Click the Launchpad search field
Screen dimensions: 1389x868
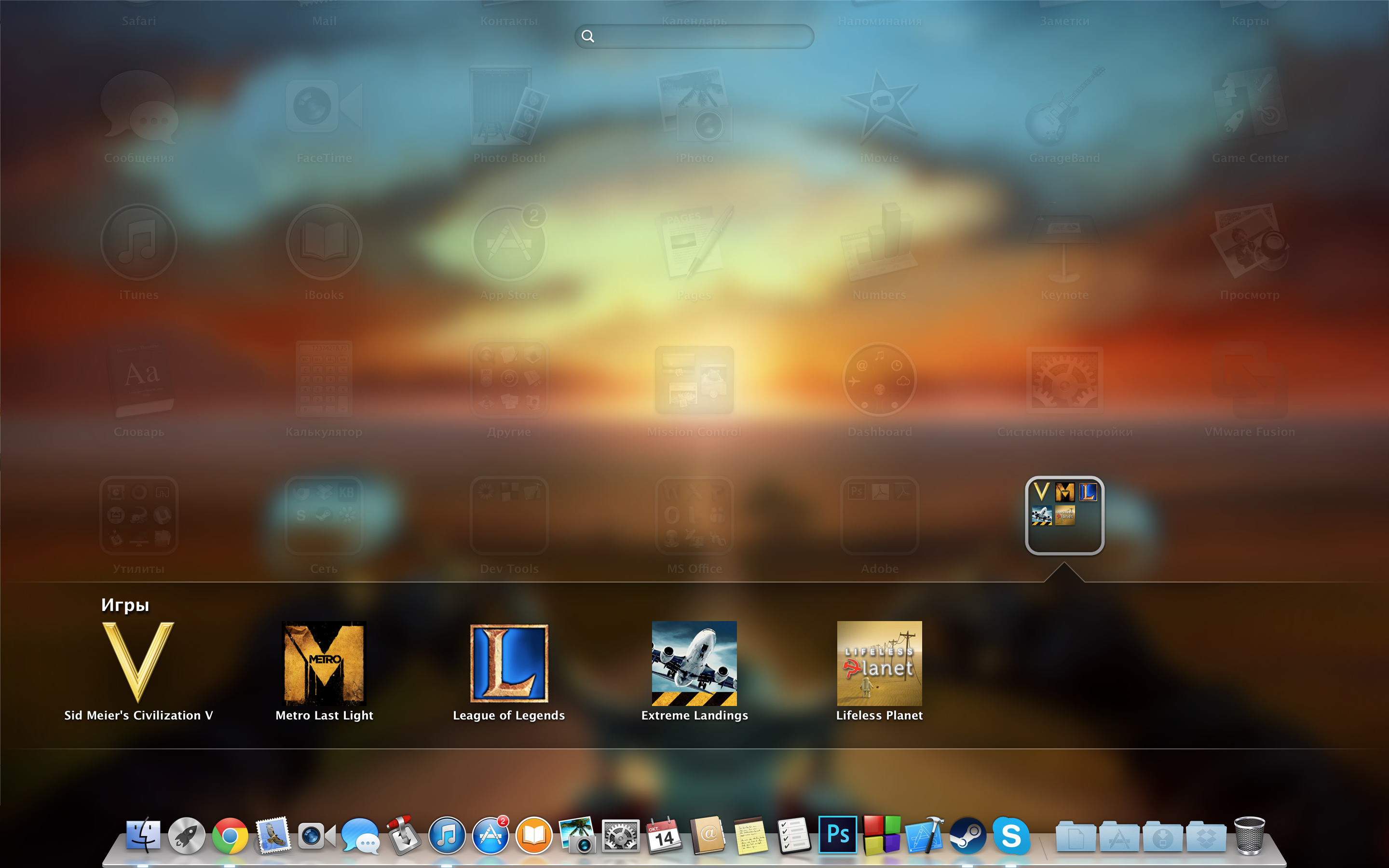pos(694,36)
